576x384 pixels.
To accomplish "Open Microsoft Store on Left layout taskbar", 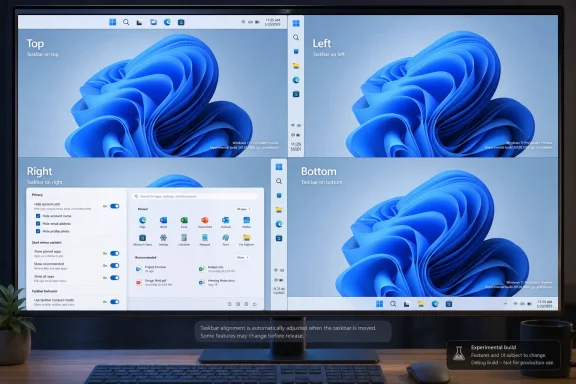I will coord(296,94).
